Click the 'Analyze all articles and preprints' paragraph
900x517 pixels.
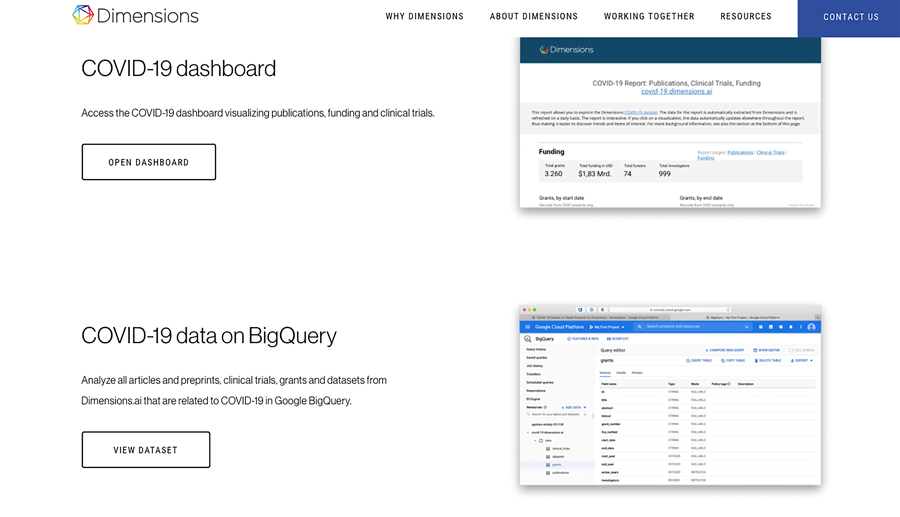click(x=234, y=390)
